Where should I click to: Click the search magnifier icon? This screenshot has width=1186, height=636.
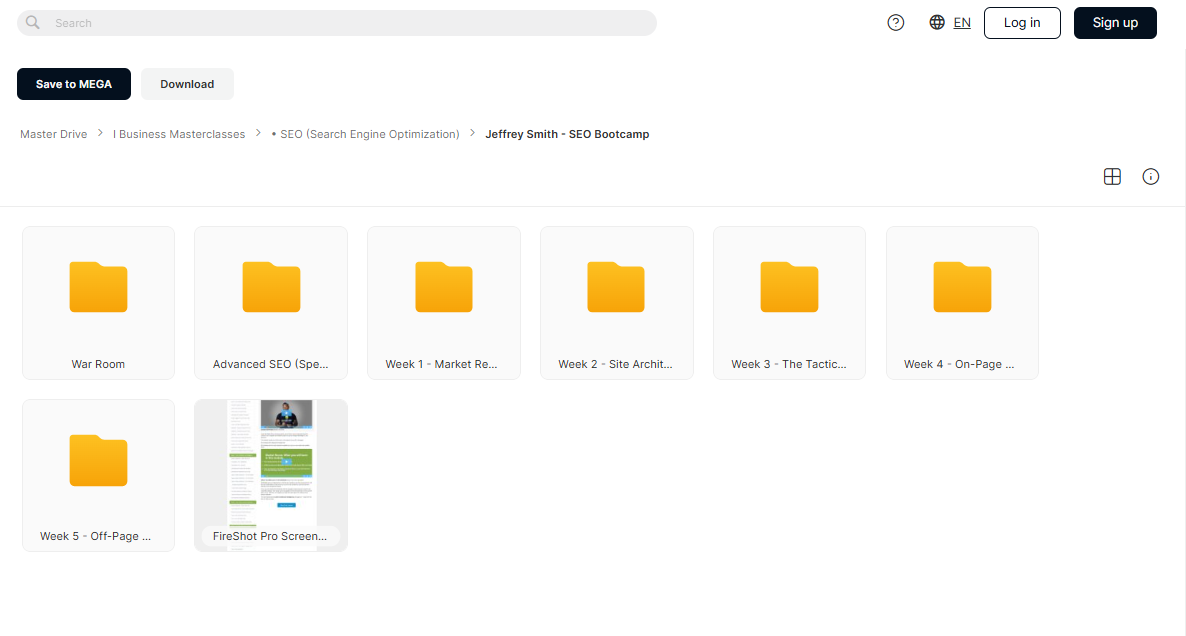point(33,23)
